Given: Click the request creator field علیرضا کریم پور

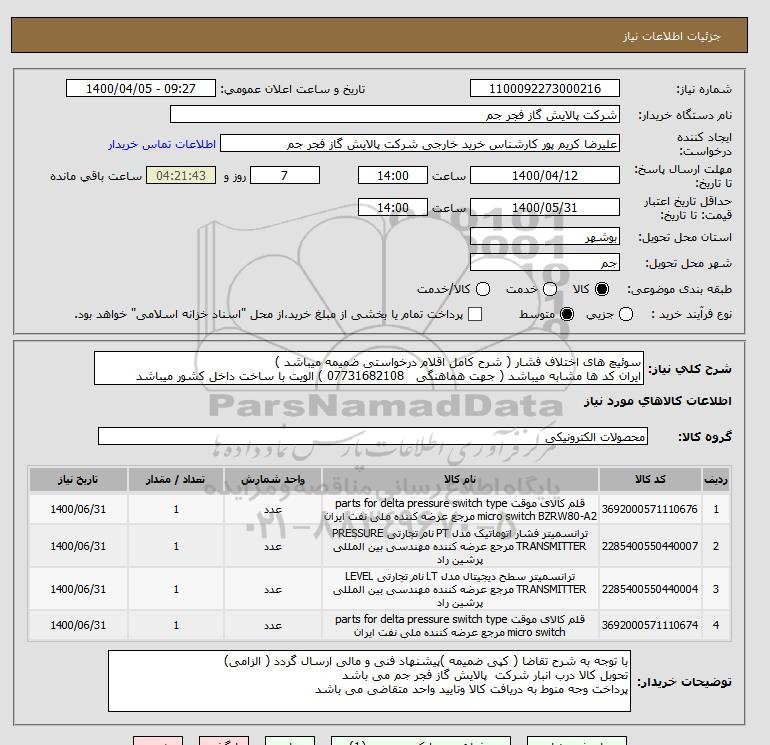Looking at the screenshot, I should [x=420, y=144].
